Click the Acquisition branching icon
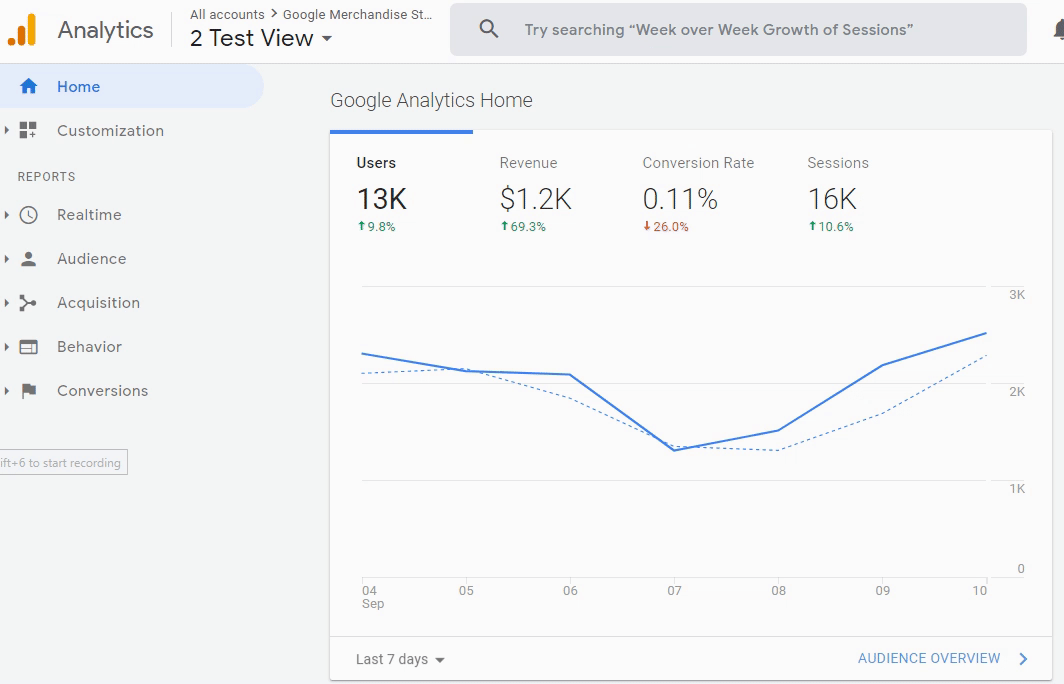 tap(29, 303)
